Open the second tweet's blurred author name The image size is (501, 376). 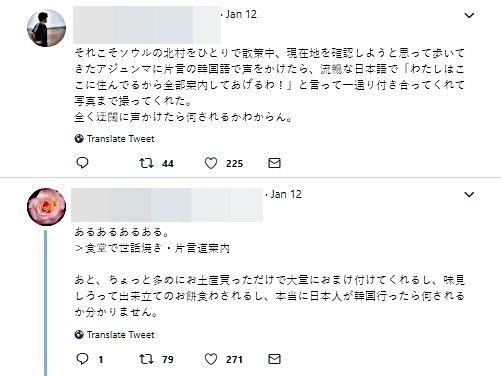(167, 205)
